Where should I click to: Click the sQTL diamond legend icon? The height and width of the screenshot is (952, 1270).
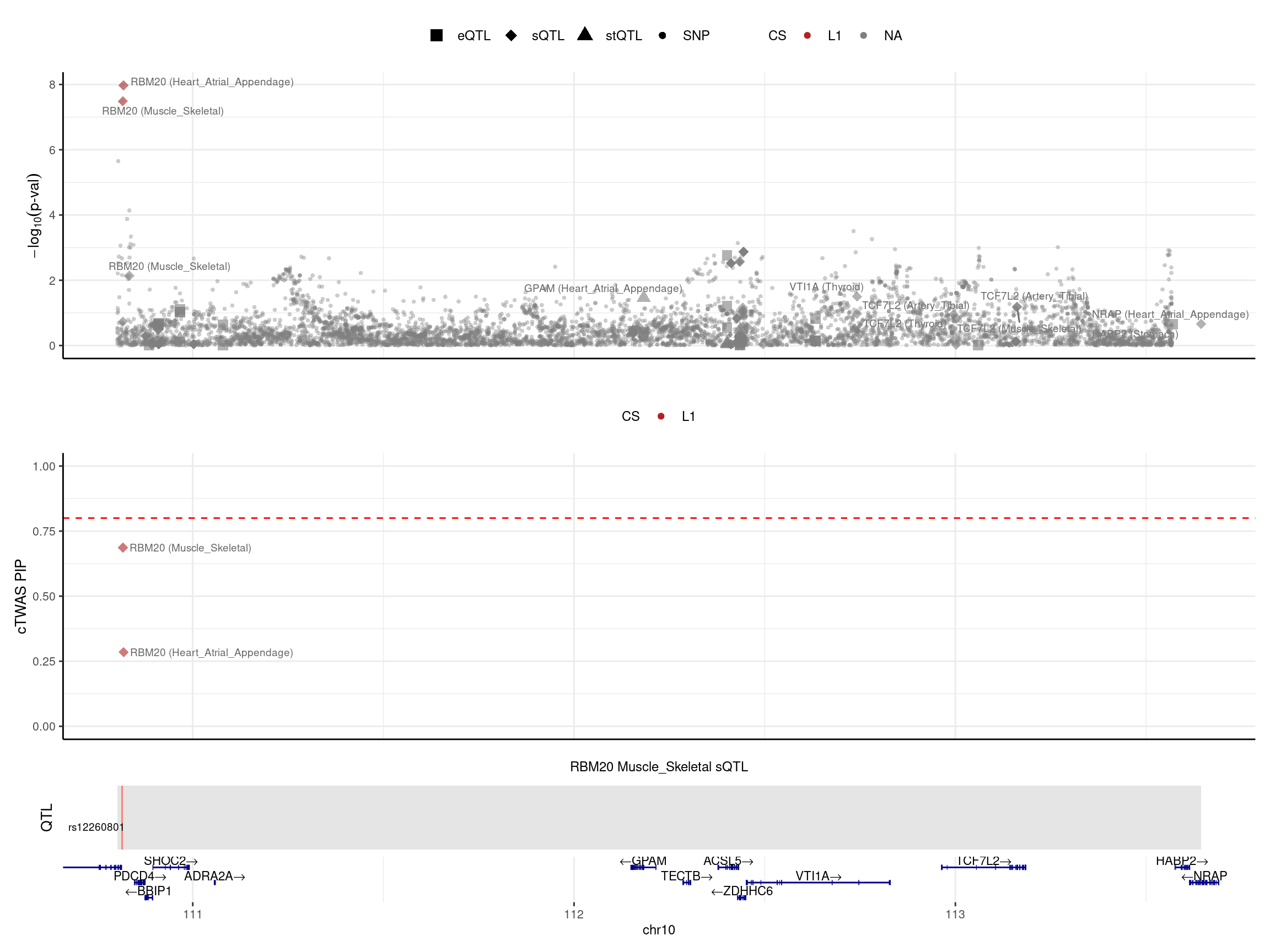[x=511, y=36]
